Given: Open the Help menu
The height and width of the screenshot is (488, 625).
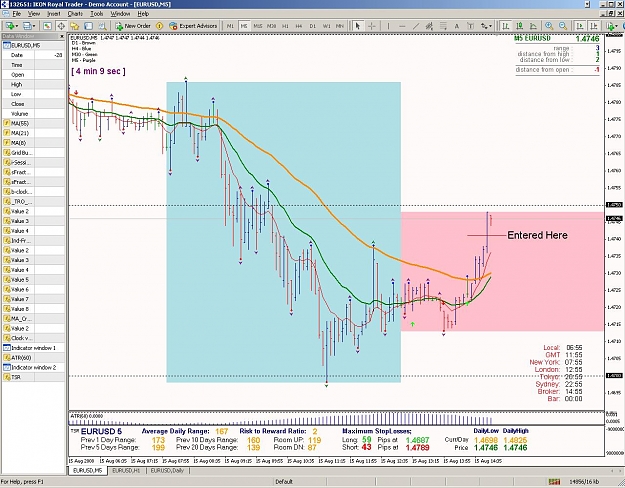Looking at the screenshot, I should click(143, 14).
